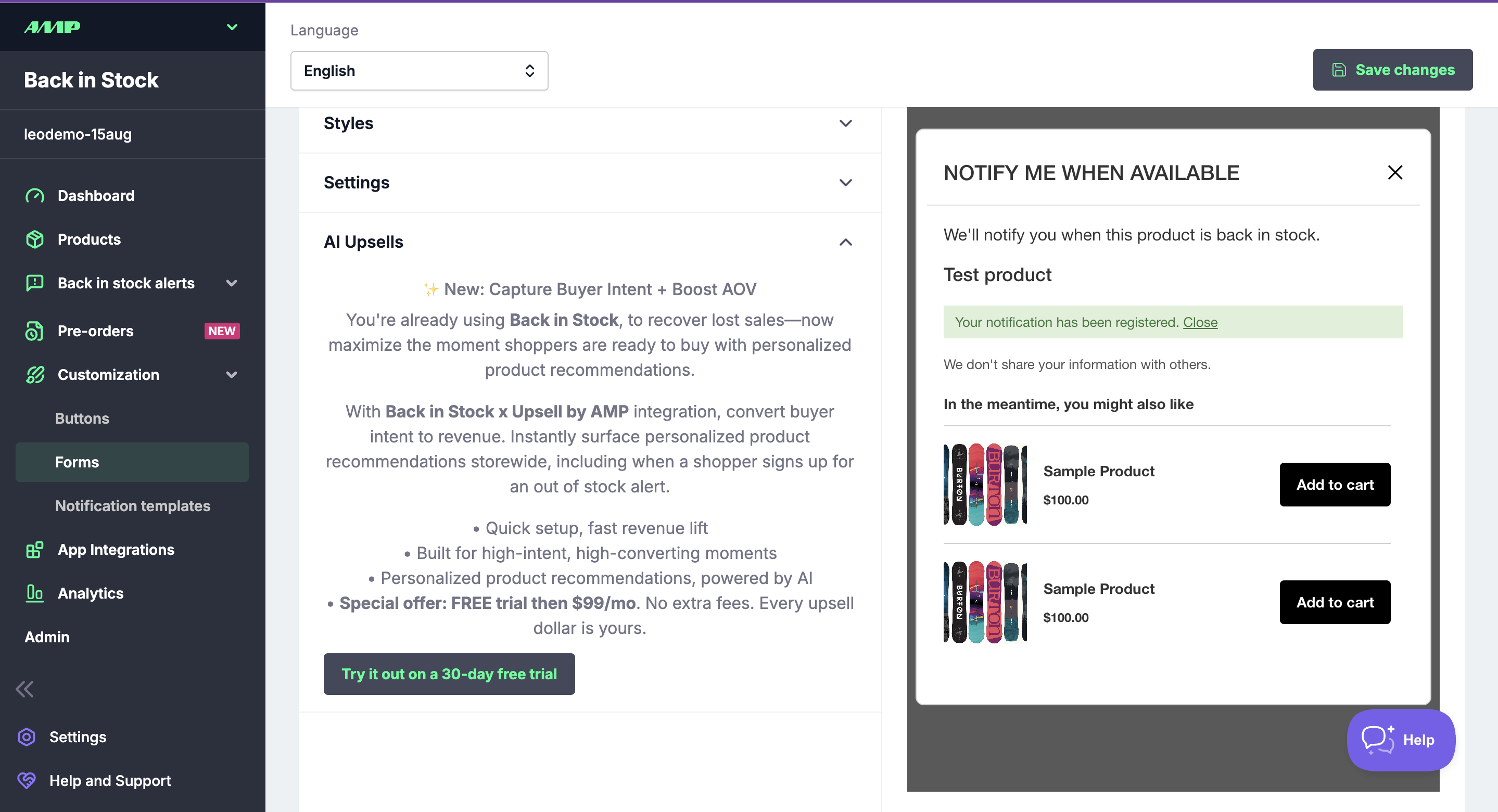Expand the Styles section chevron

pyautogui.click(x=845, y=123)
